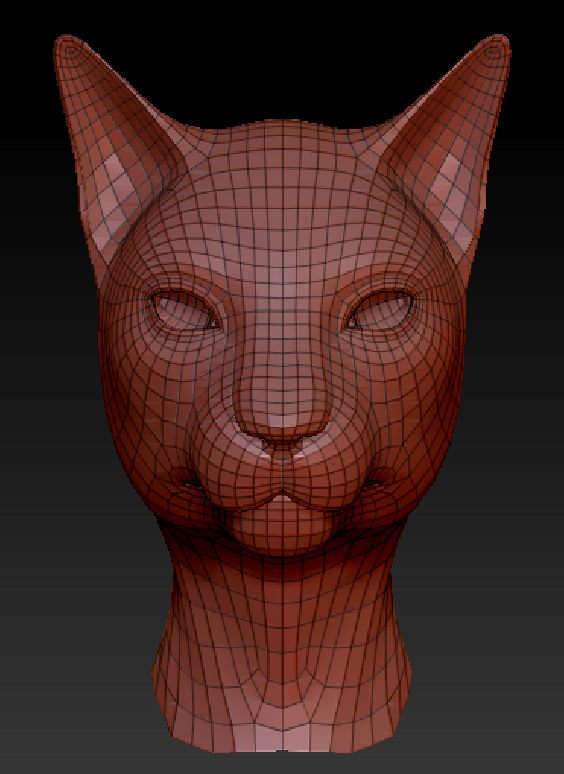Click the center cleft of the cat's upper lip
This screenshot has height=774, width=564.
click(x=283, y=494)
